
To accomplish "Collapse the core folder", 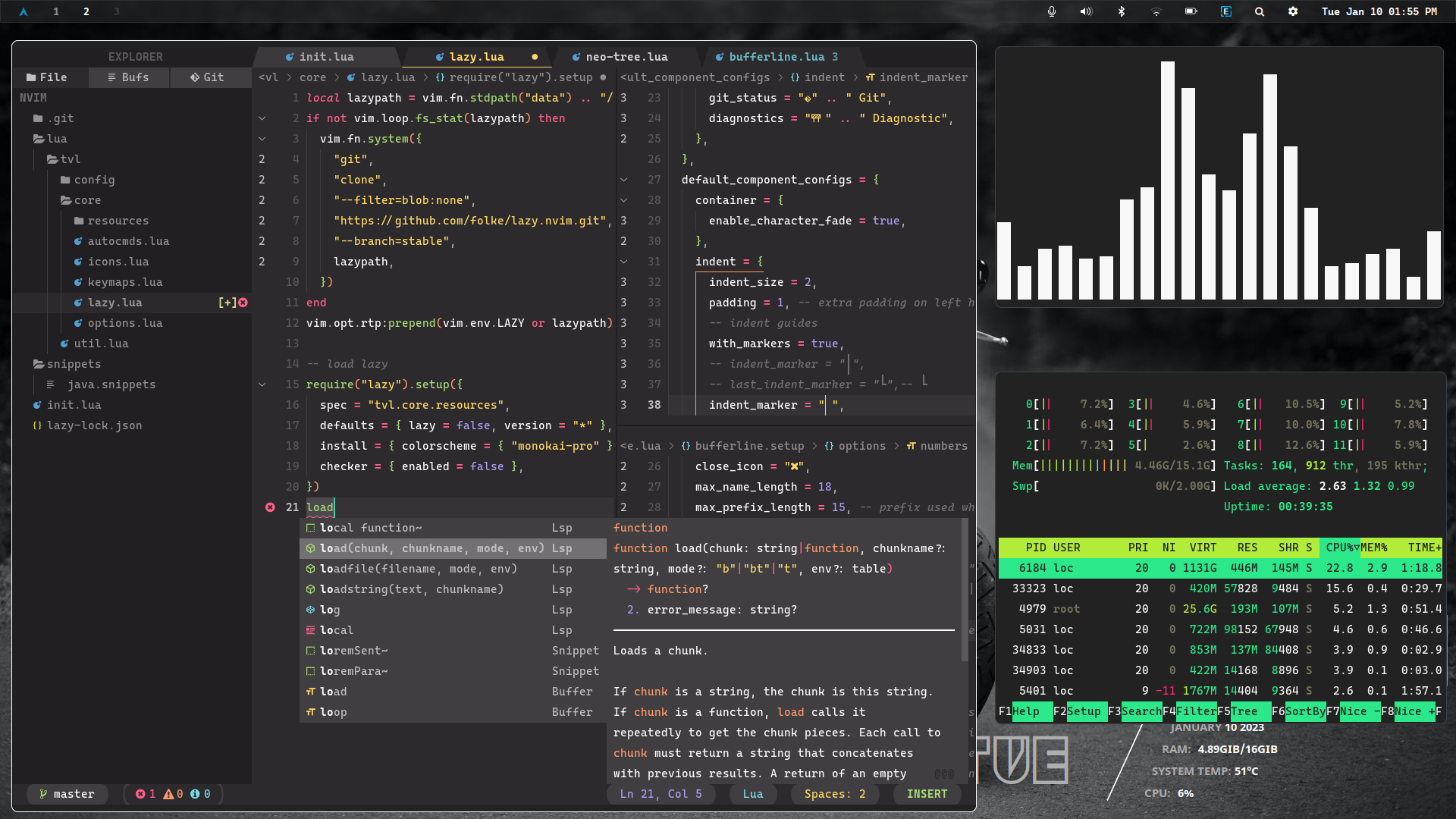I will coord(80,200).
